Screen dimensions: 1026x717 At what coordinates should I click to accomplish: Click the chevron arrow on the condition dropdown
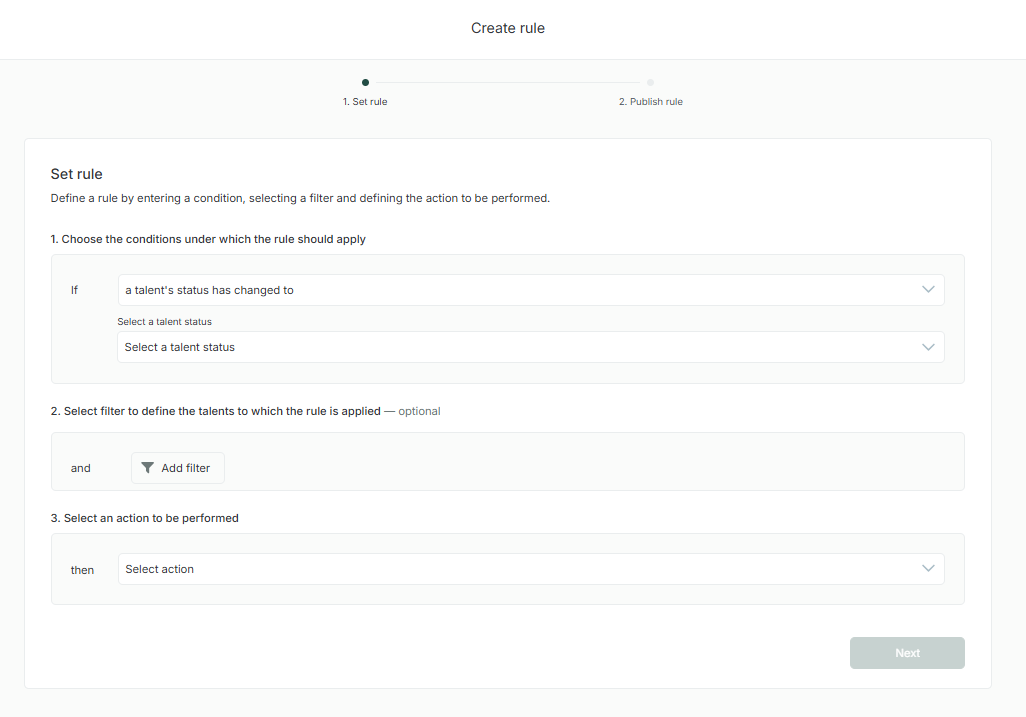click(928, 290)
